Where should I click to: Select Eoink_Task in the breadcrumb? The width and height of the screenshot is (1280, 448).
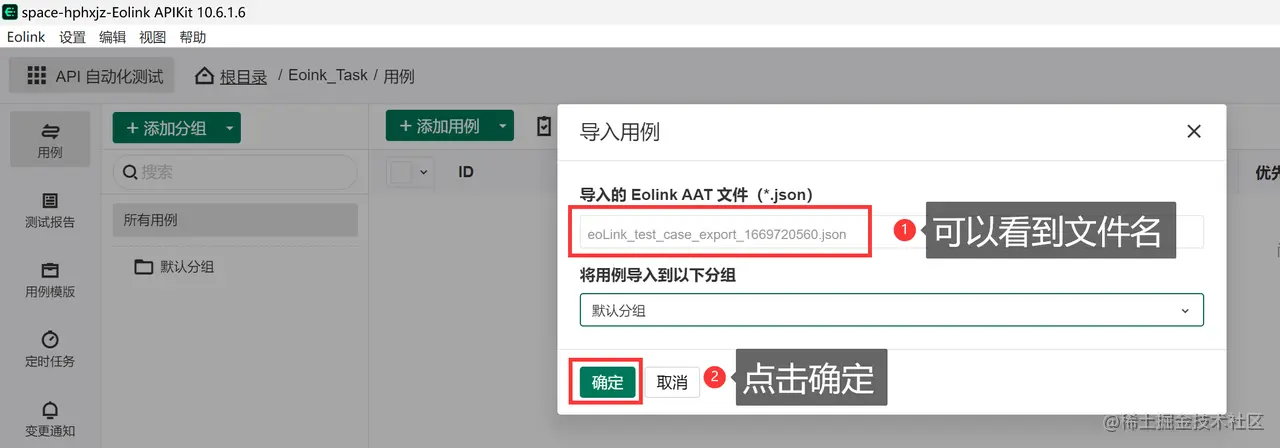328,76
